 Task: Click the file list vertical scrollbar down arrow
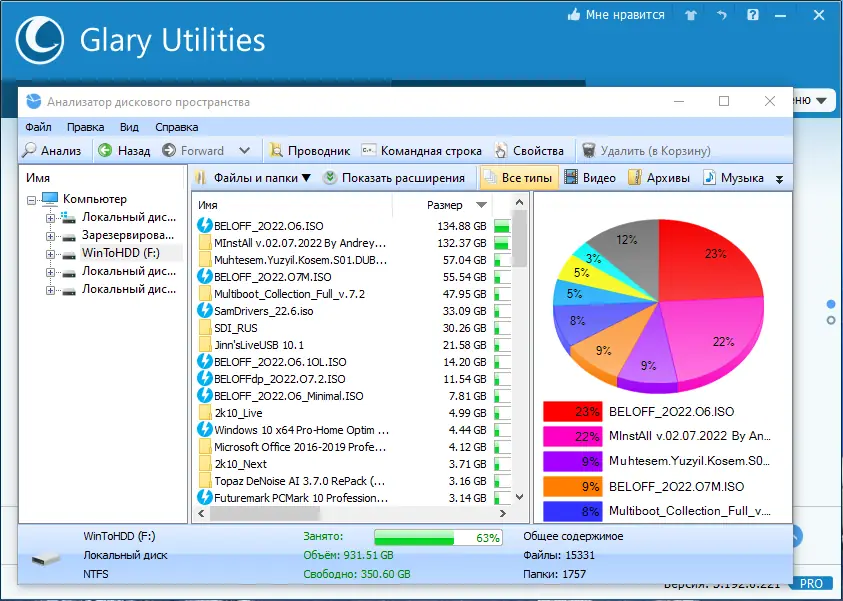[519, 497]
